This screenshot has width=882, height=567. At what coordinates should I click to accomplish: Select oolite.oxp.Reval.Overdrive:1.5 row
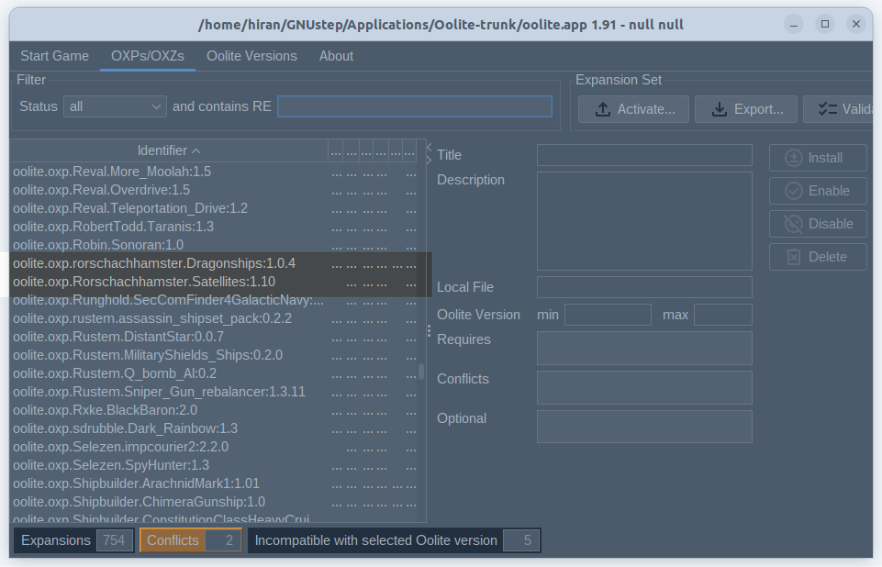pos(214,190)
